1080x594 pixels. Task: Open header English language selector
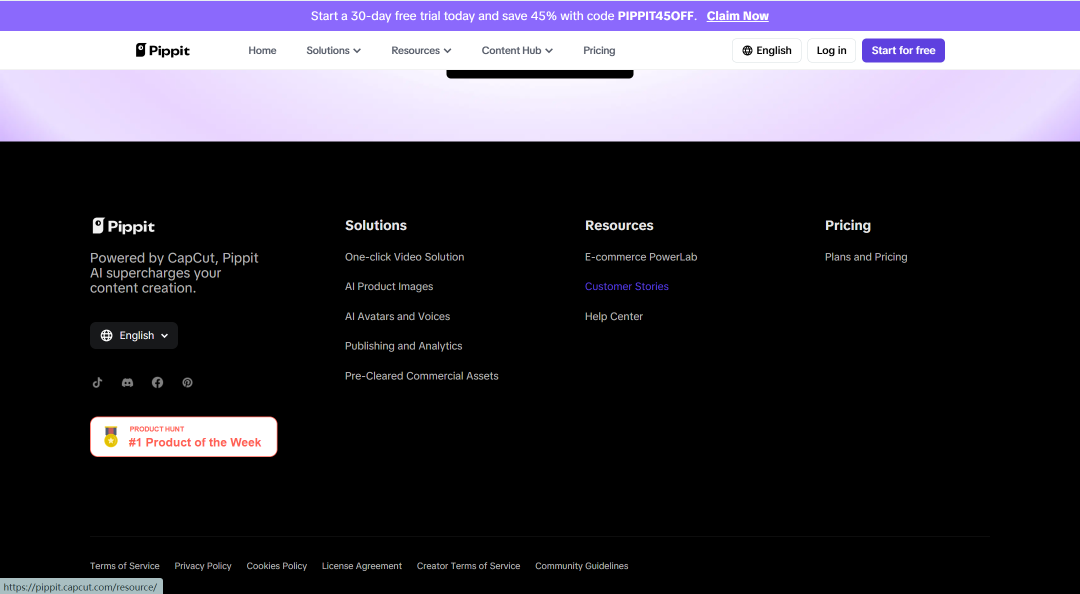tap(767, 50)
